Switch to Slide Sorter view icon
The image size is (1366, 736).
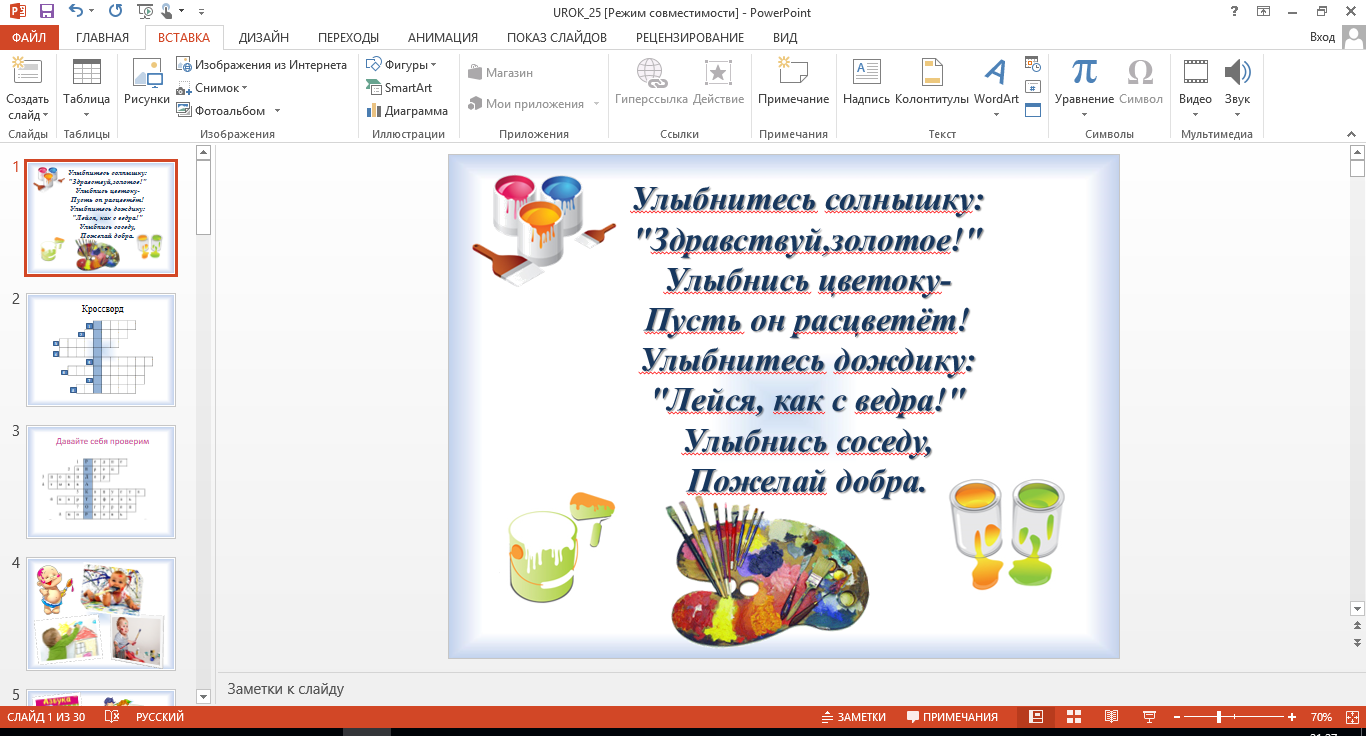1074,717
